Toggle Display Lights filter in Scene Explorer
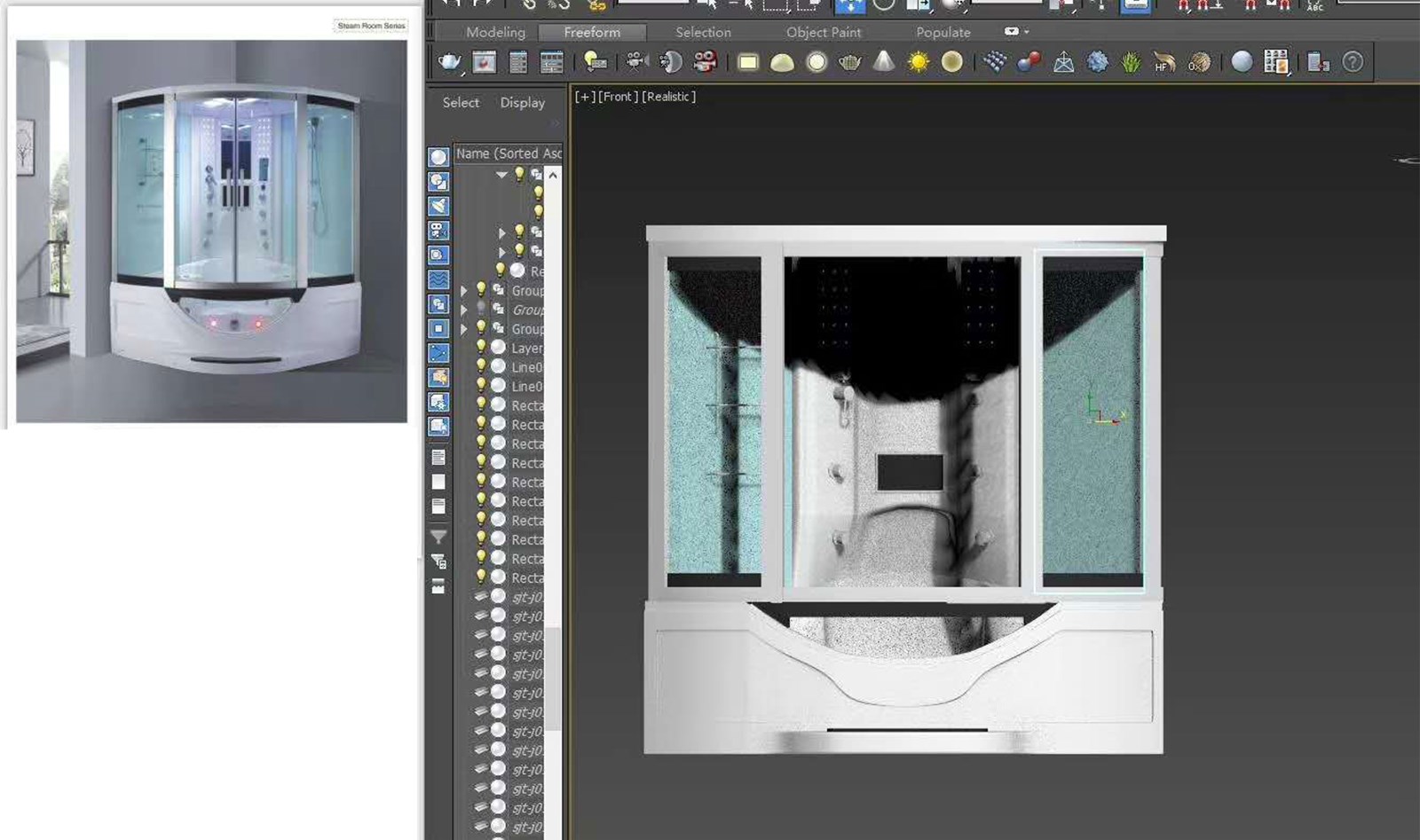Screen dimensions: 1420x840 click(438, 206)
